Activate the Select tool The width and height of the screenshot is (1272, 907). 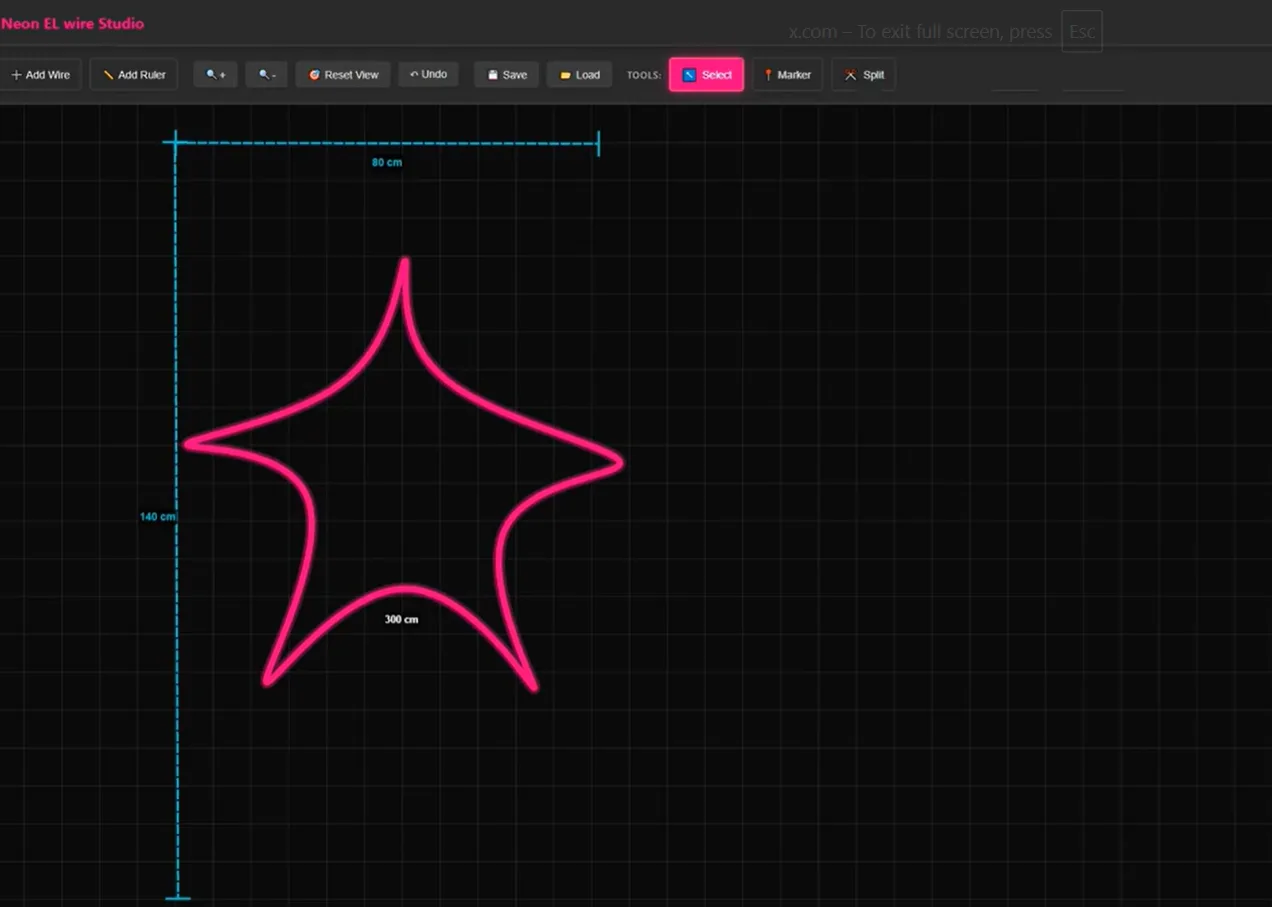[706, 75]
